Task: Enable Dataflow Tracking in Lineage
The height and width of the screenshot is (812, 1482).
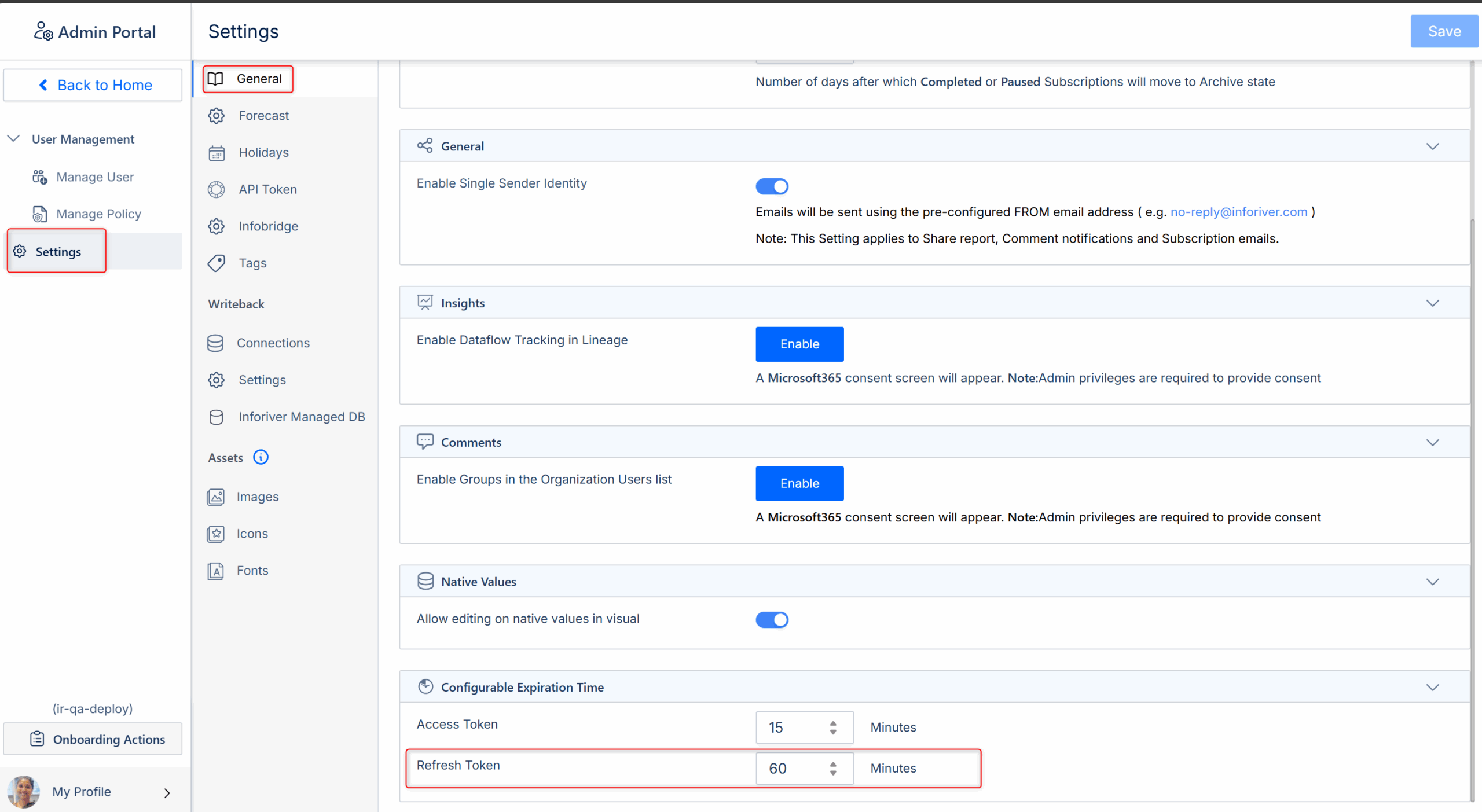Action: click(799, 344)
